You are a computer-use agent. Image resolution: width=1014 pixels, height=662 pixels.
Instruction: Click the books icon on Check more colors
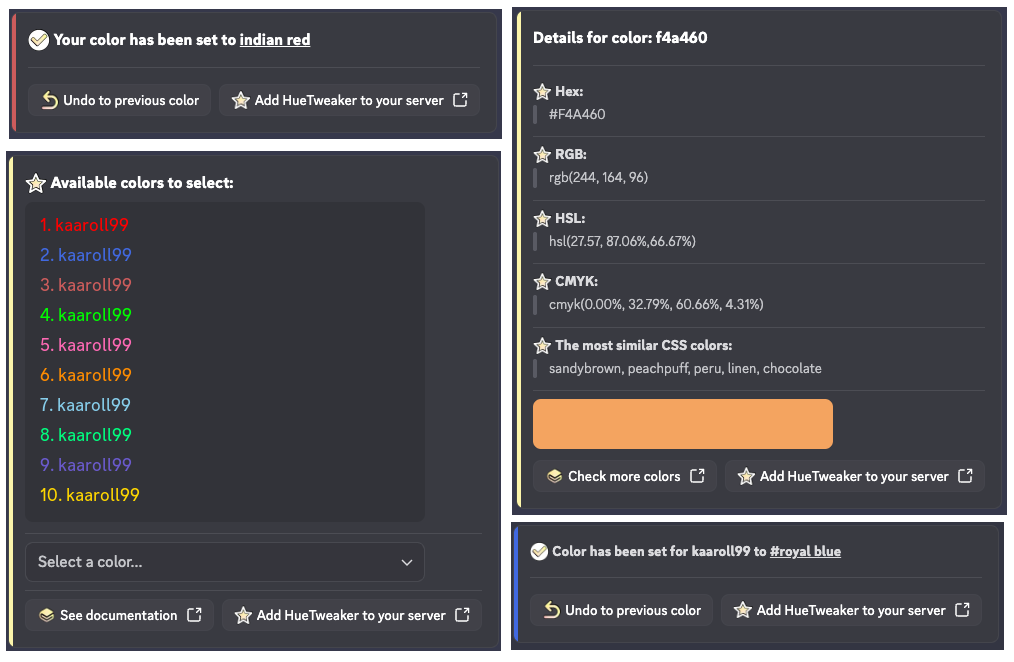(x=554, y=476)
